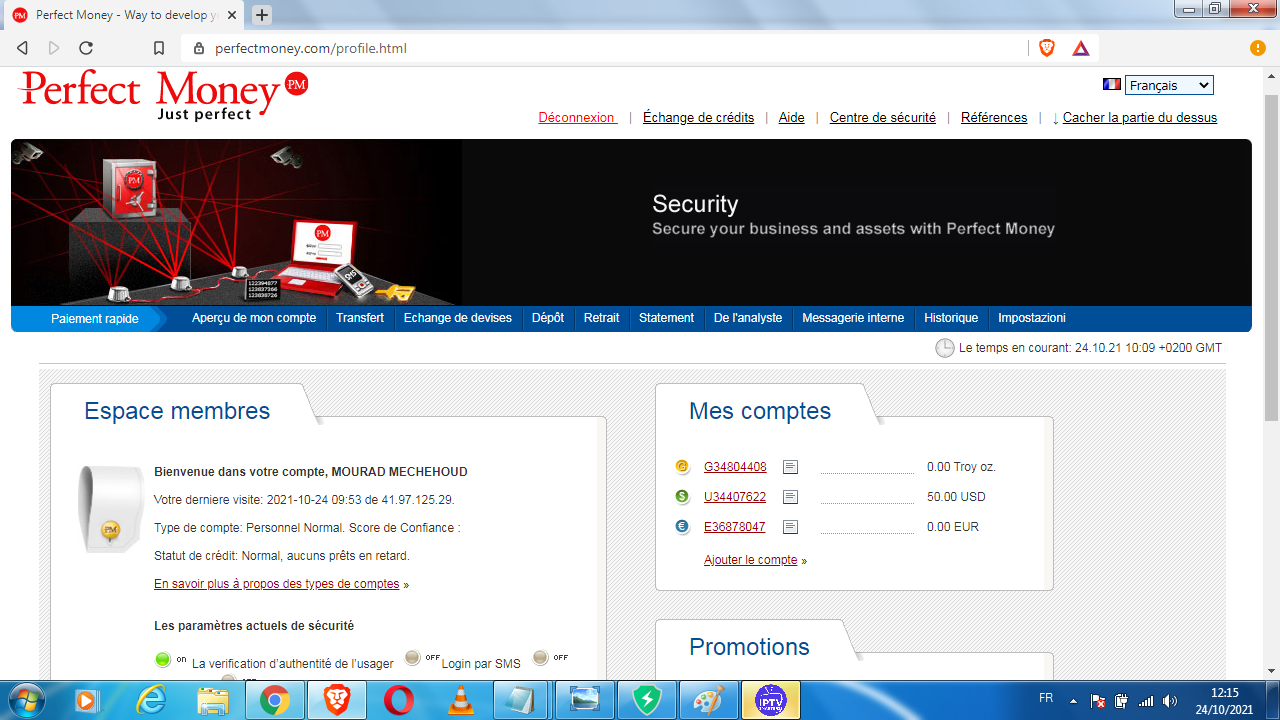Open account U34407622 link

coord(735,497)
